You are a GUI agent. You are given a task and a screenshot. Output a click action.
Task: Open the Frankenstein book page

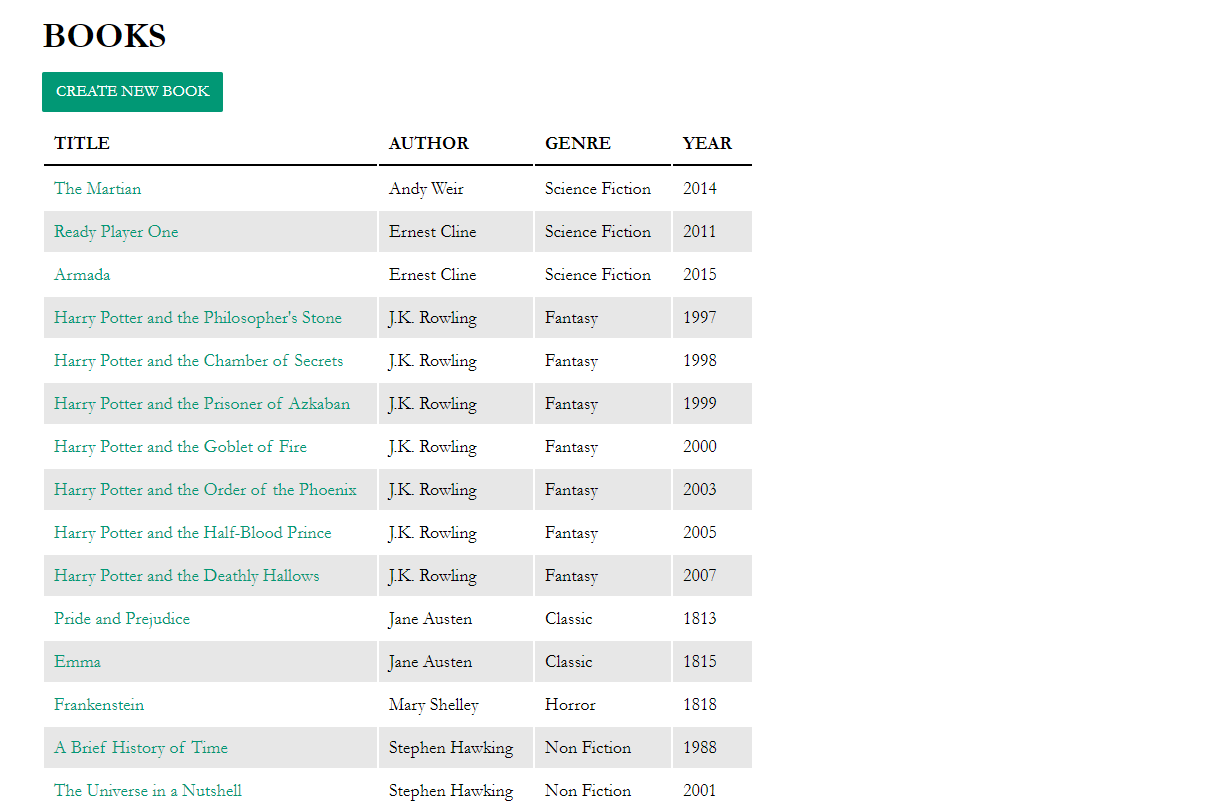[99, 704]
